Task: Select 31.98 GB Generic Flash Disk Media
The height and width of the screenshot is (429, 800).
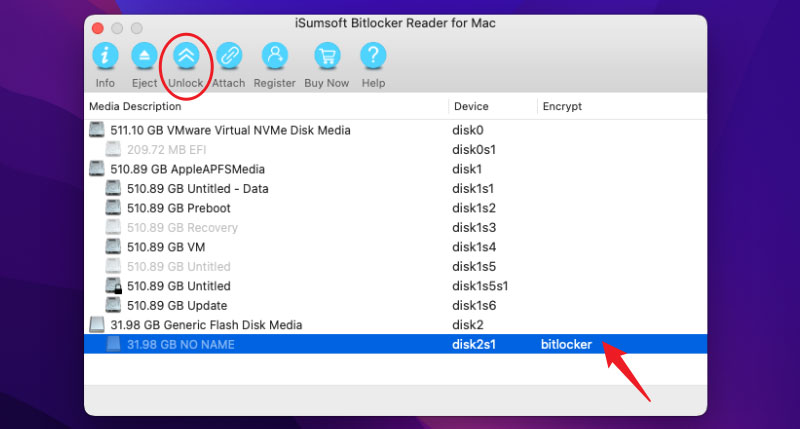Action: [x=395, y=325]
